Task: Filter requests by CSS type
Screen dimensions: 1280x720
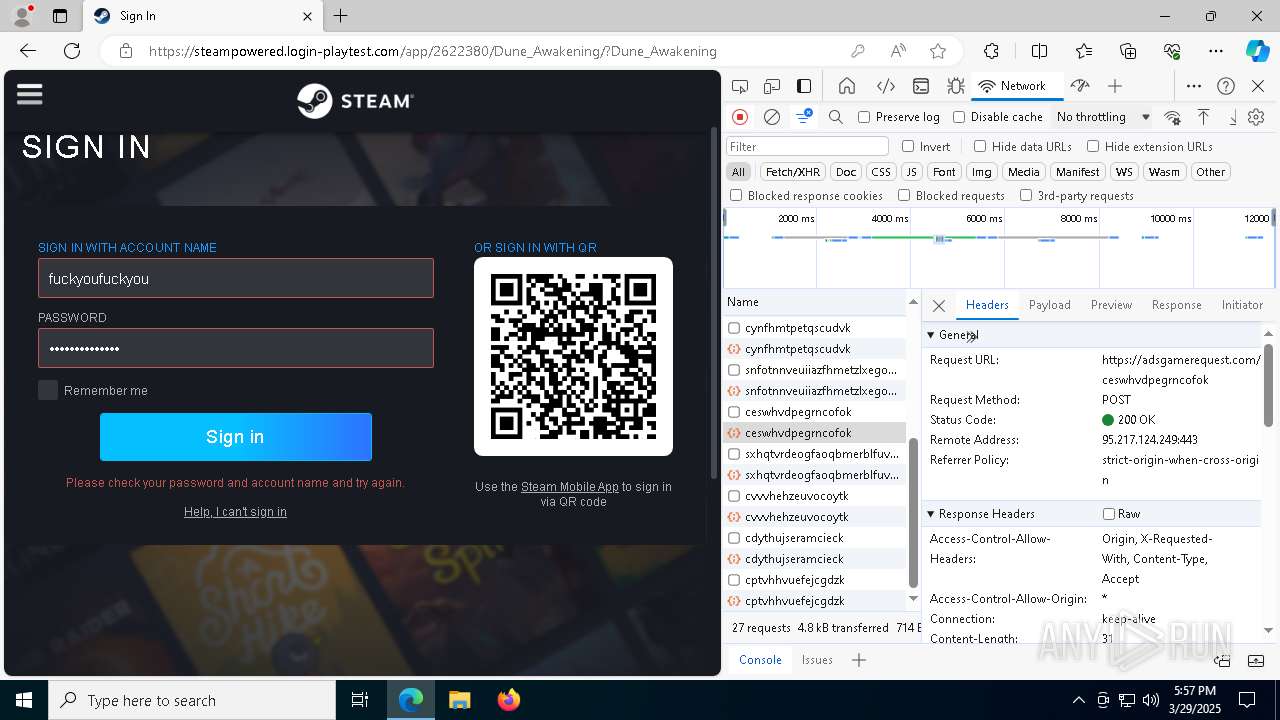Action: click(880, 172)
